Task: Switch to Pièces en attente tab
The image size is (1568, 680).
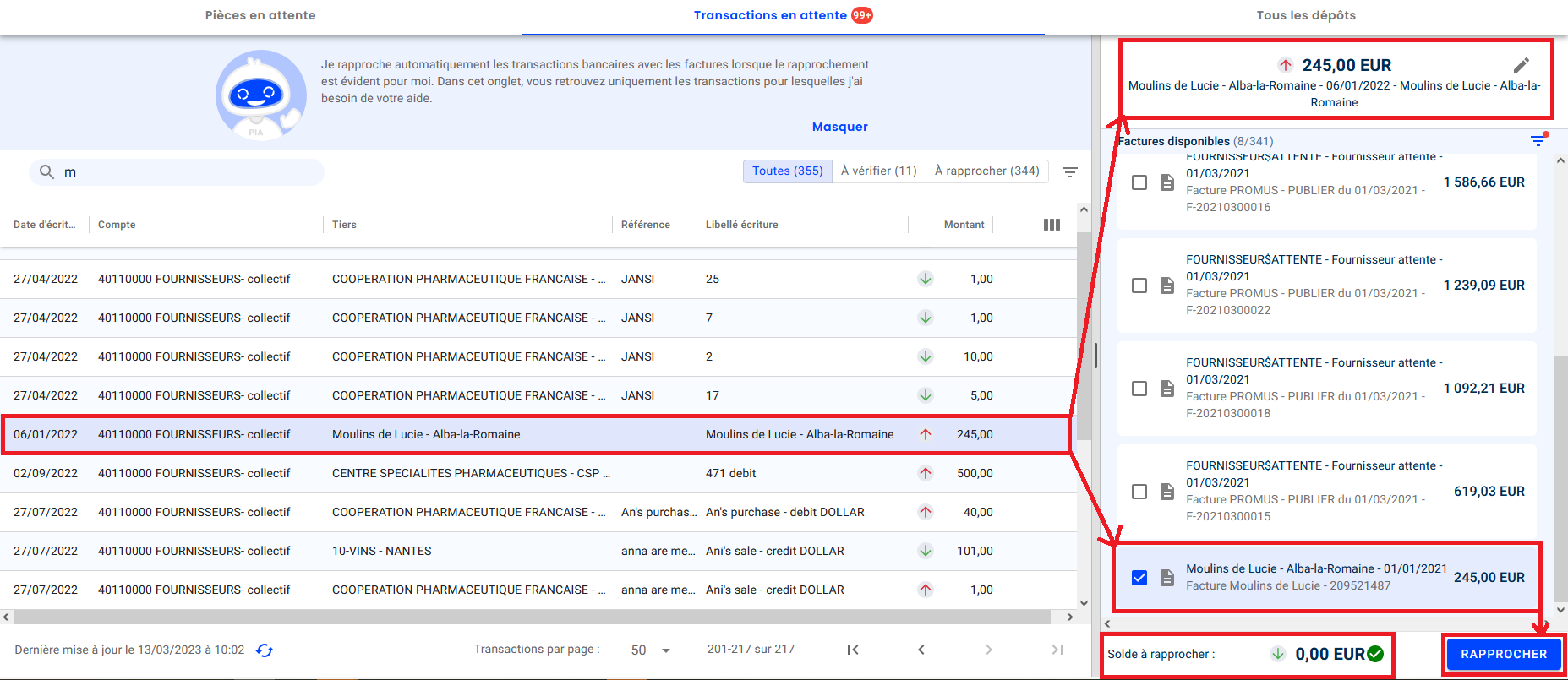Action: (x=260, y=15)
